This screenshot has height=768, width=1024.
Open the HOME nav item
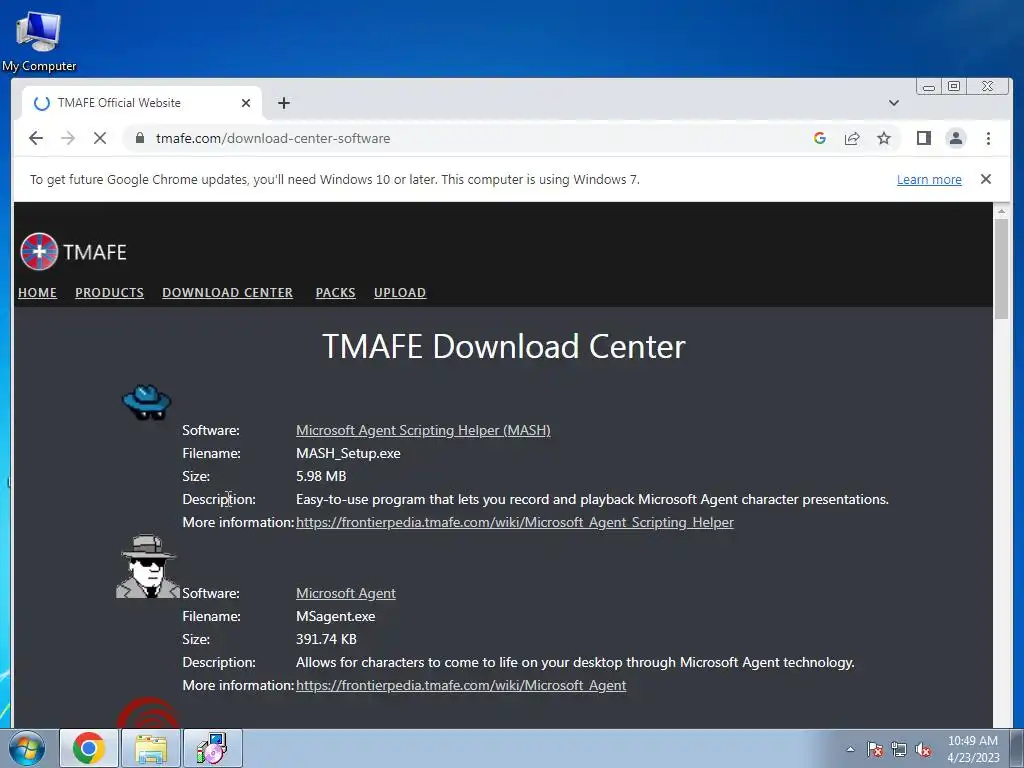(37, 293)
